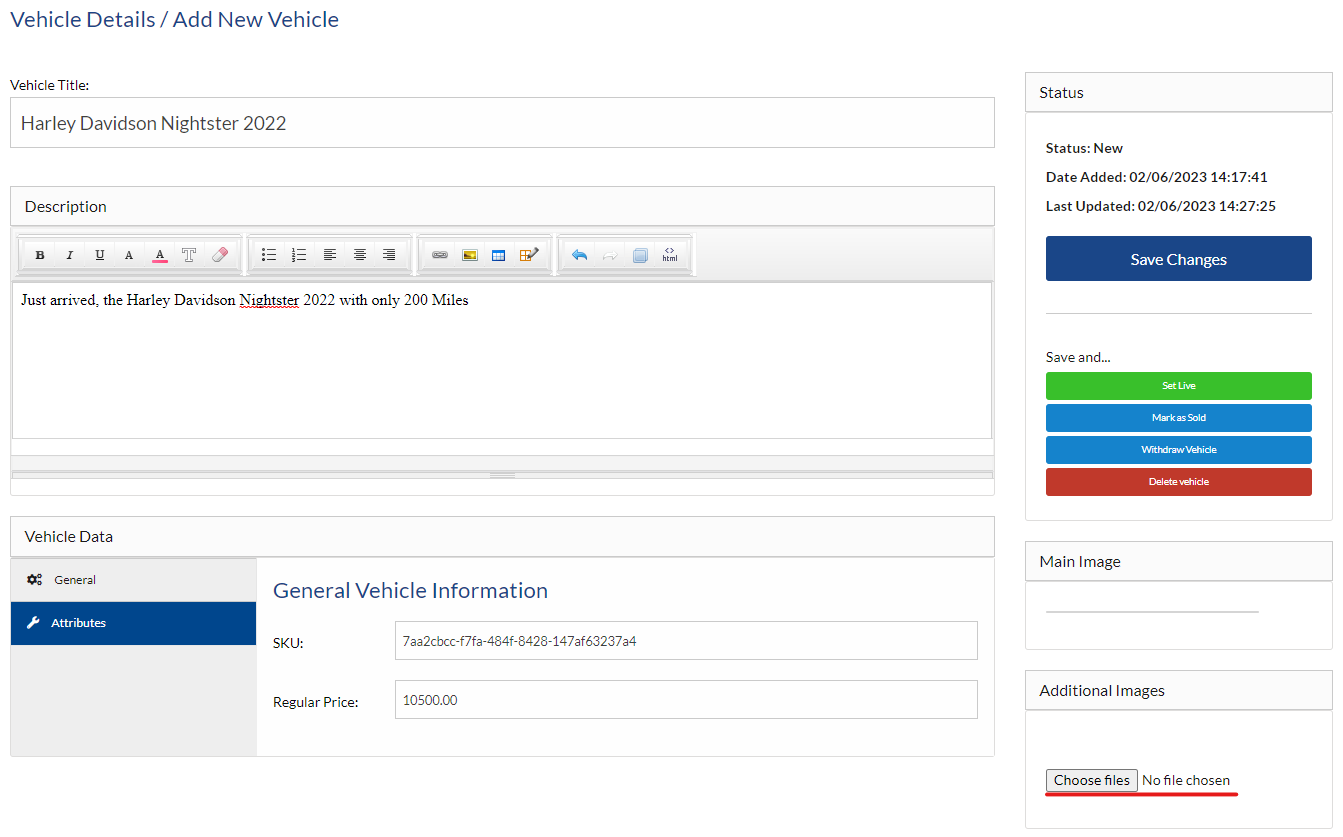Click the red Delete vehicle button
Screen dimensions: 1343x837
click(1178, 482)
